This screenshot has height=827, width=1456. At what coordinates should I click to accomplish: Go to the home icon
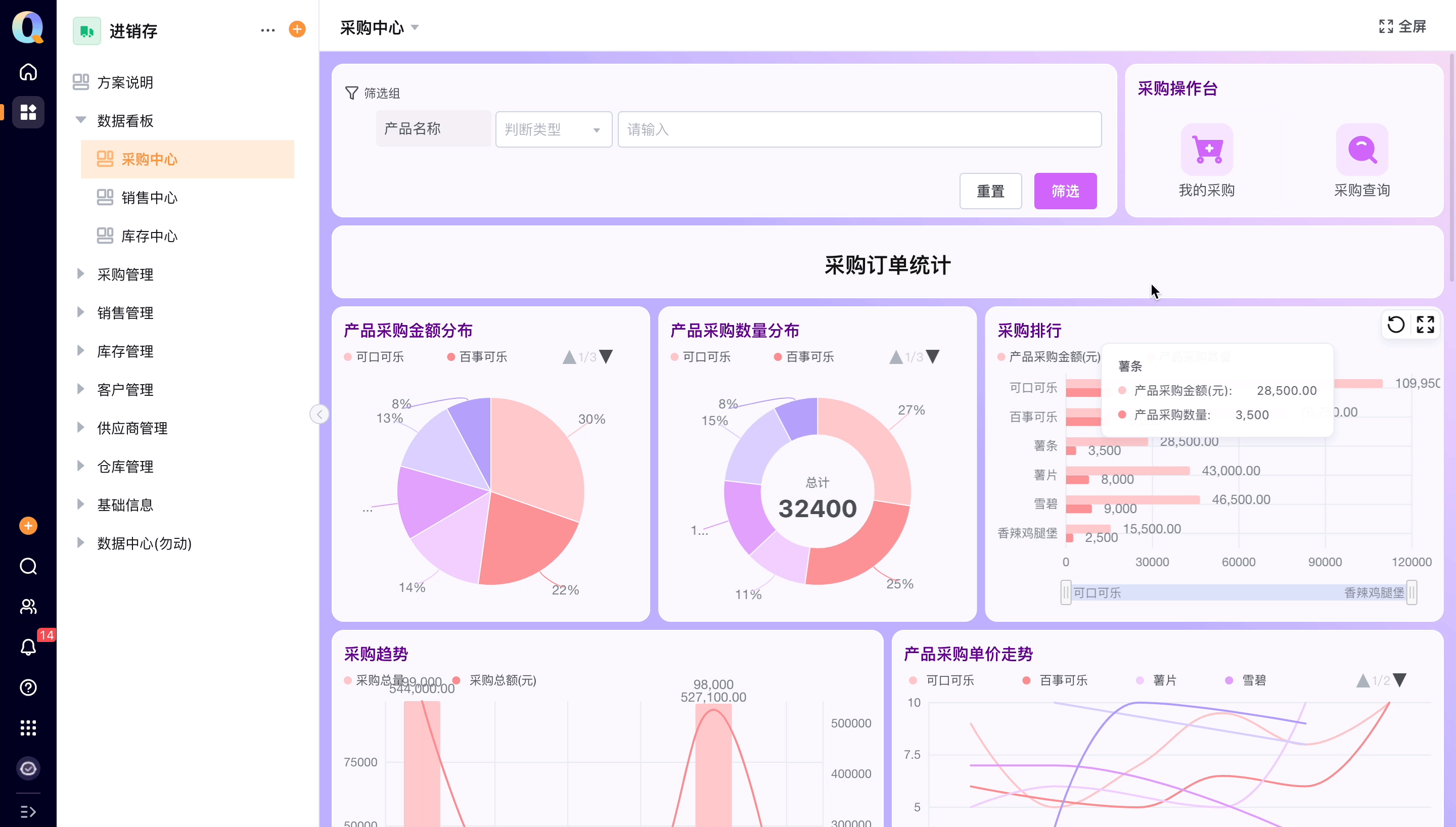(28, 72)
